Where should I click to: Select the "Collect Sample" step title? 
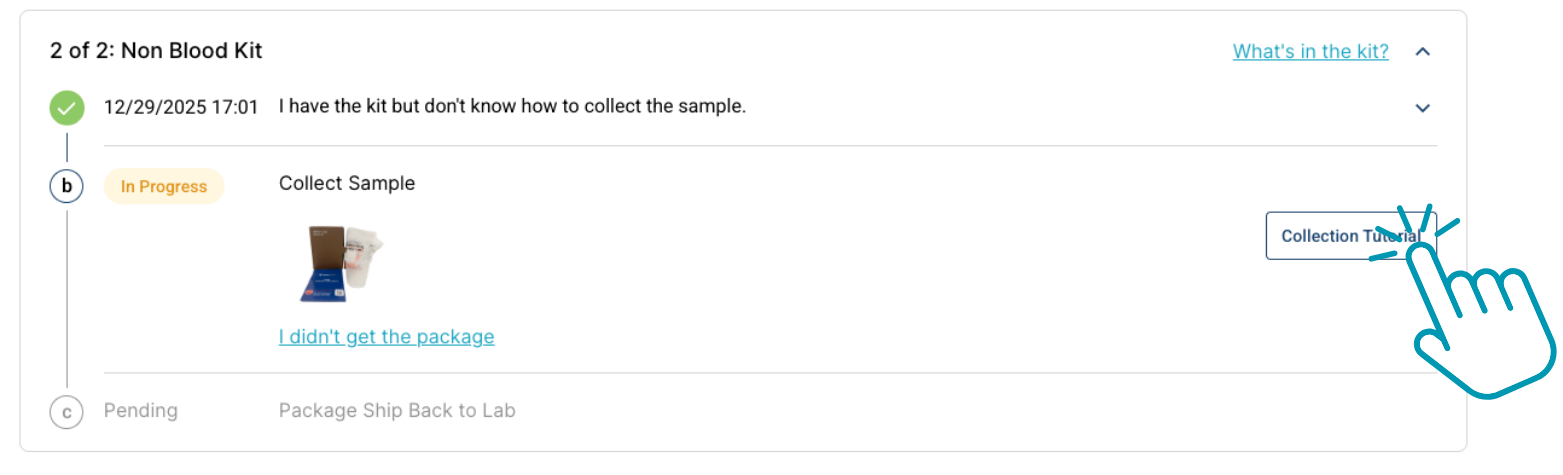tap(346, 183)
